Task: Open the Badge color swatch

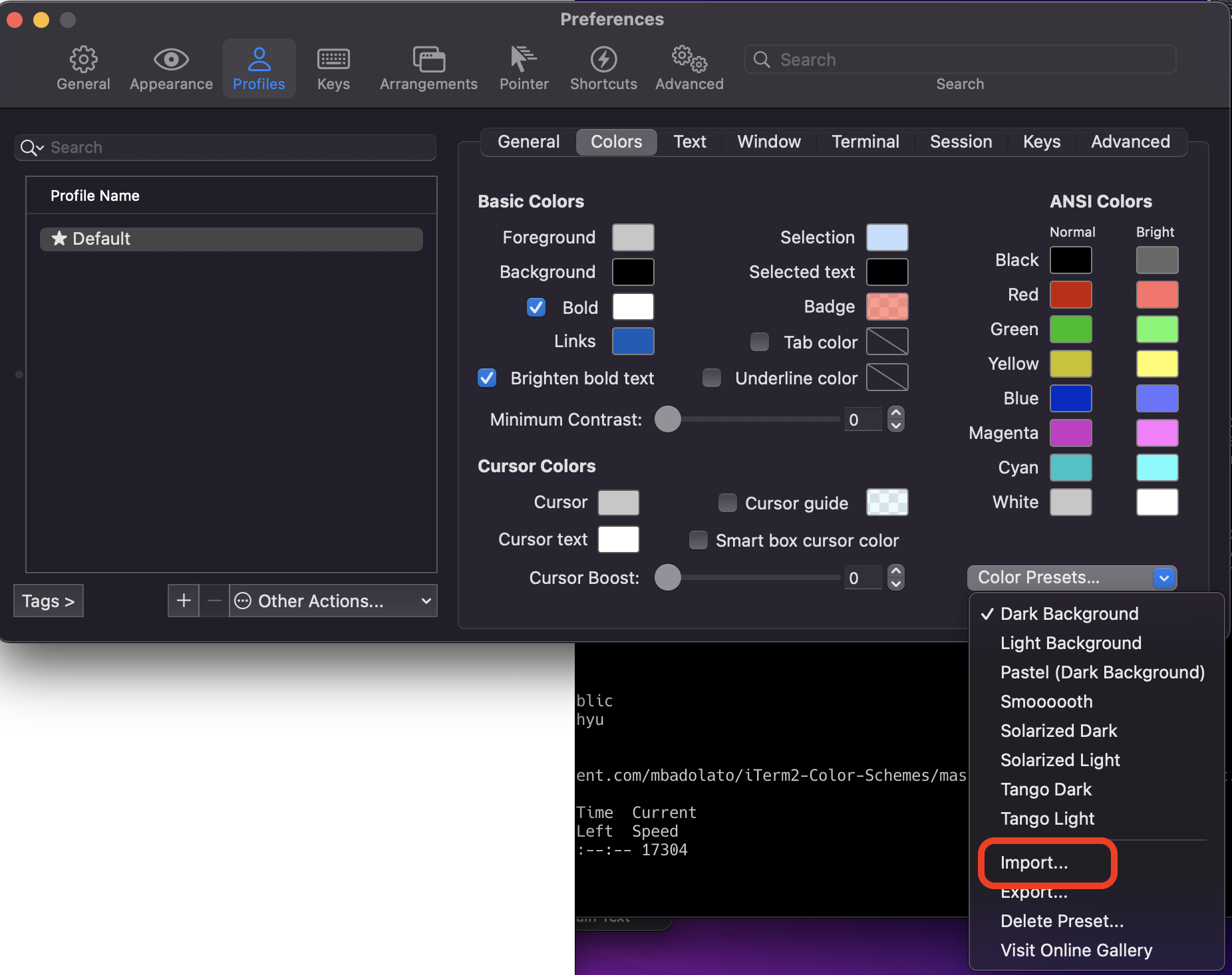Action: pos(887,307)
